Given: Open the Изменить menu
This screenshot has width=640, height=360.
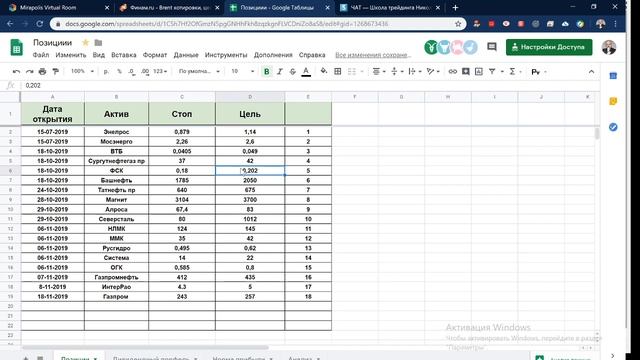Looking at the screenshot, I should coord(71,55).
